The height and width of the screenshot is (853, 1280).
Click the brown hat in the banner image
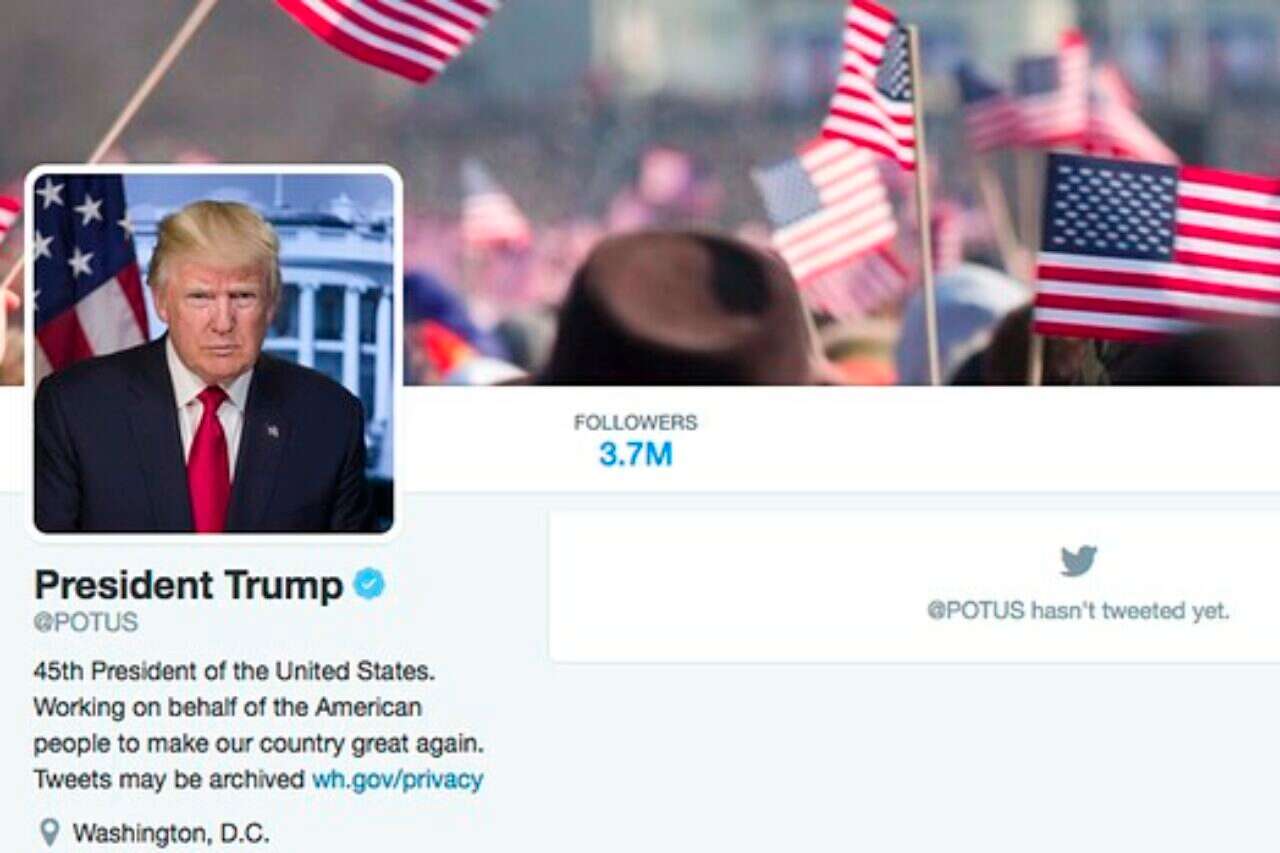point(683,312)
